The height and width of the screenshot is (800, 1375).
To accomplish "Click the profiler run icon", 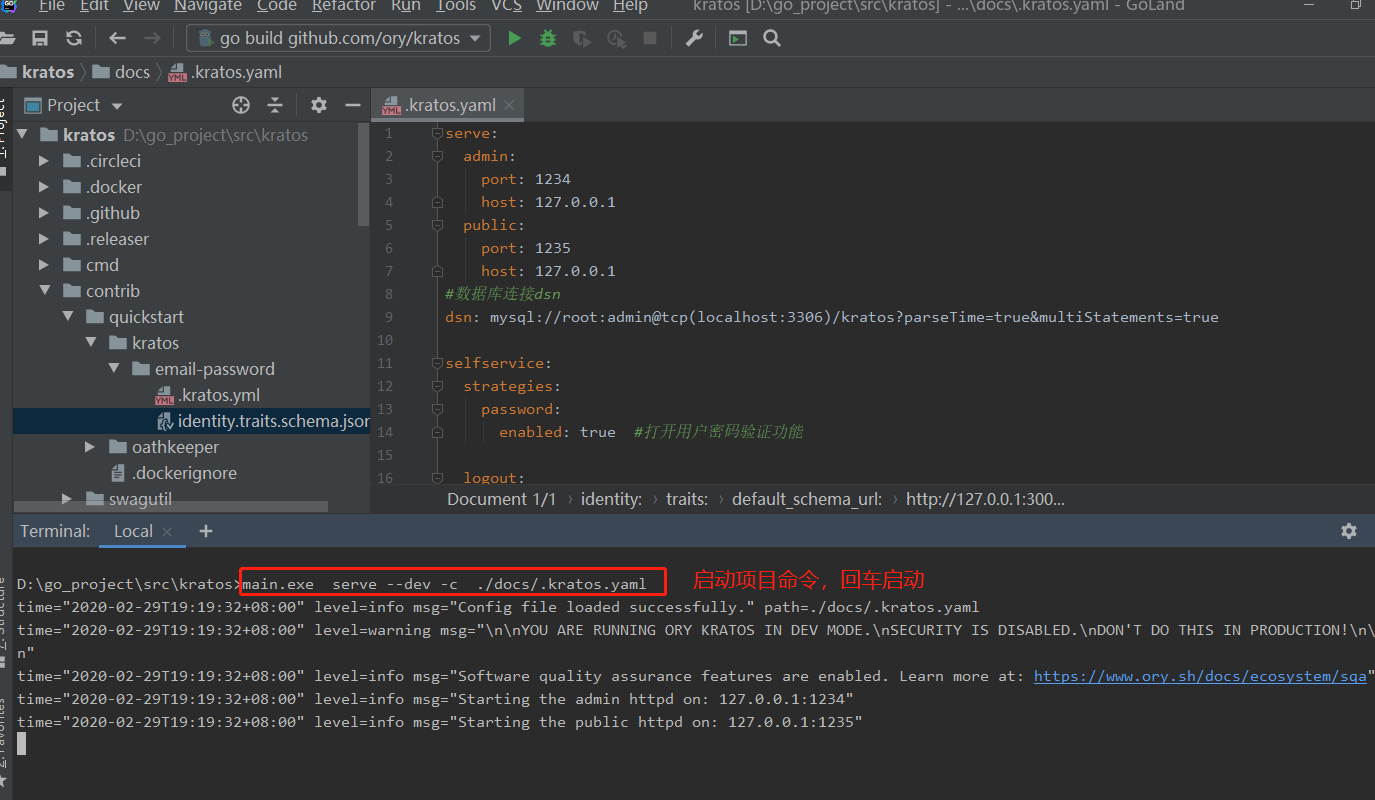I will tap(616, 38).
